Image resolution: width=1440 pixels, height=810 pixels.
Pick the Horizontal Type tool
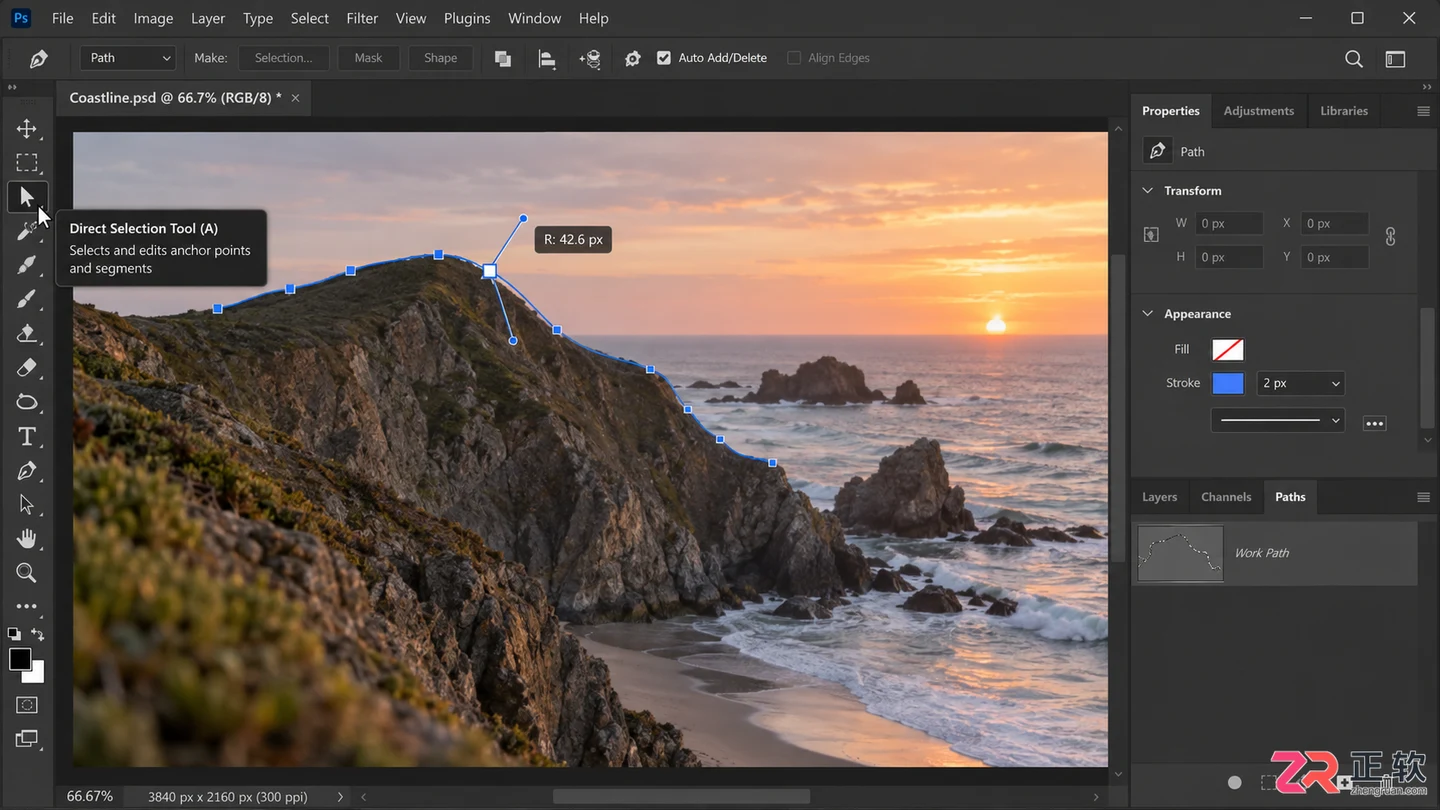(x=27, y=436)
